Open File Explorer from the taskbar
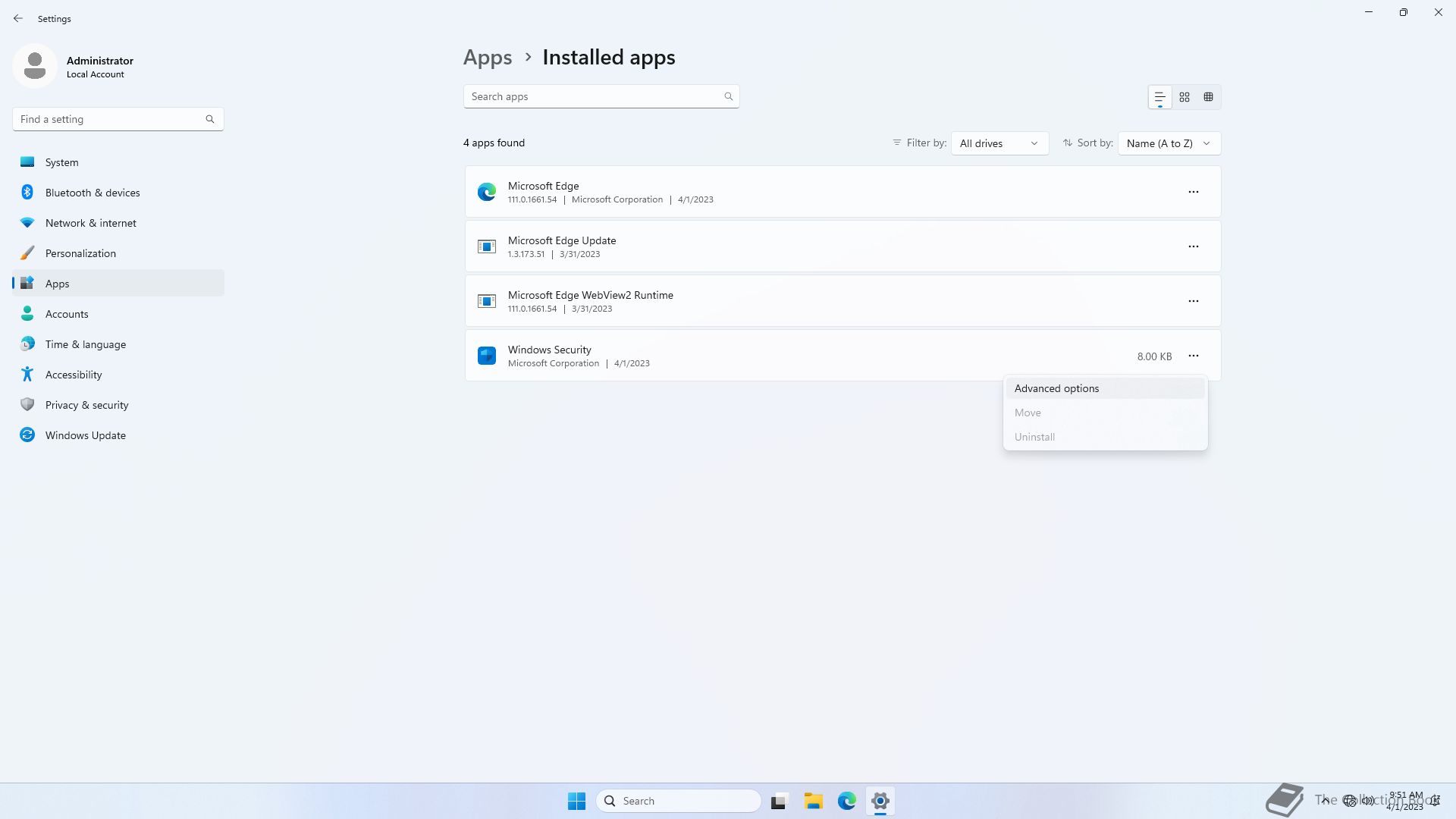Screen dimensions: 1456x819 [x=814, y=801]
